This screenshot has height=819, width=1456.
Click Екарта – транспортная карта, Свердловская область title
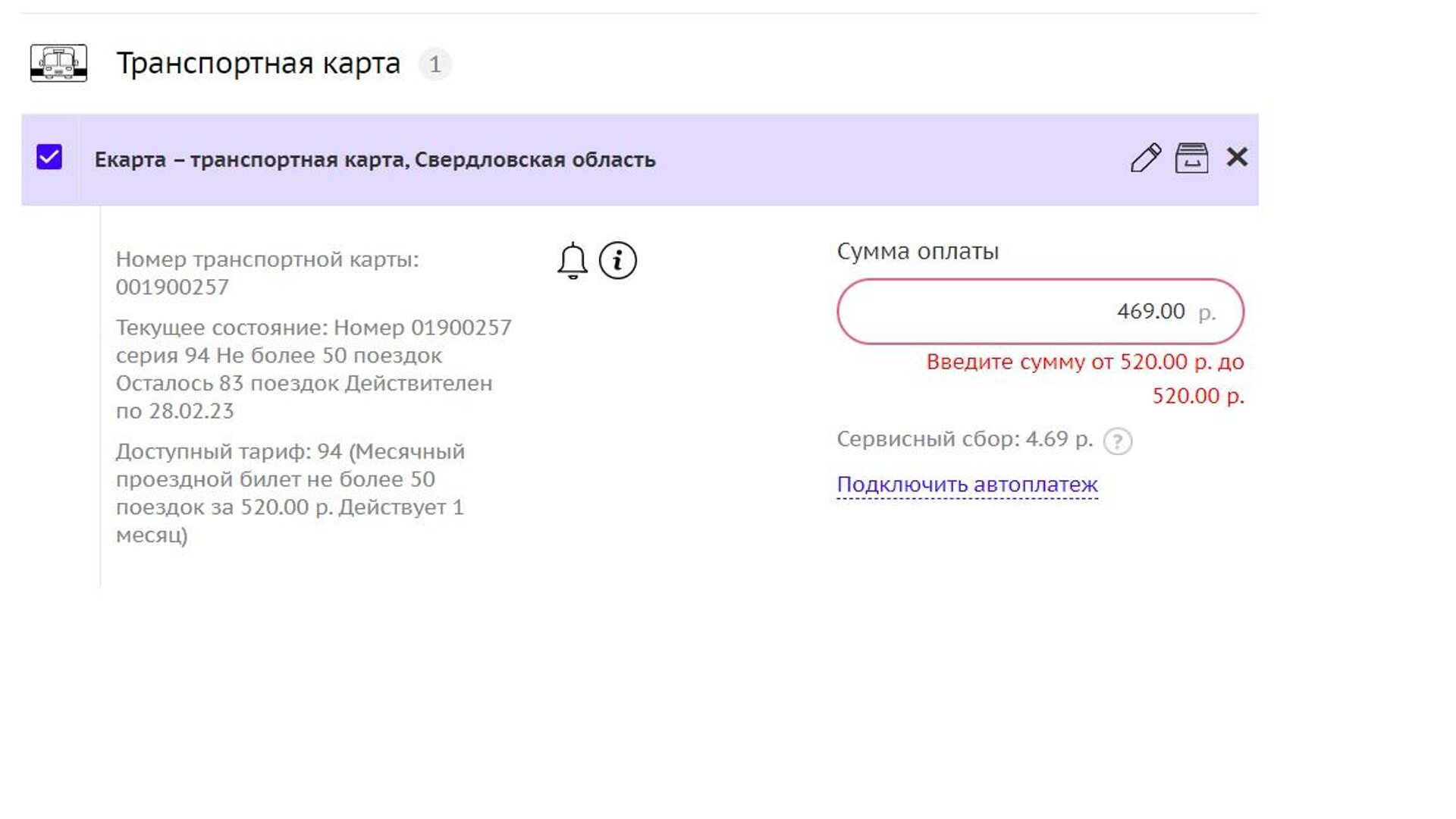coord(375,160)
